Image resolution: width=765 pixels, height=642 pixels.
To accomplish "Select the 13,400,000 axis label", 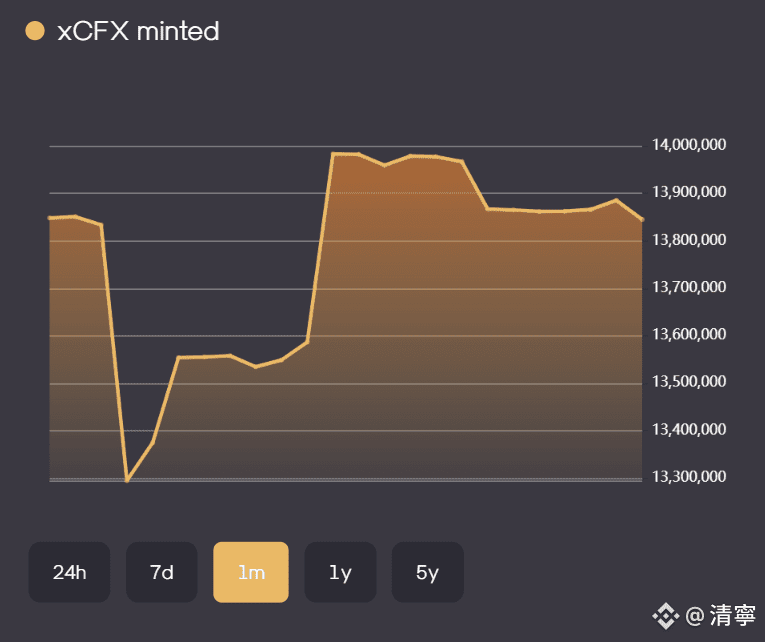I will pos(690,431).
